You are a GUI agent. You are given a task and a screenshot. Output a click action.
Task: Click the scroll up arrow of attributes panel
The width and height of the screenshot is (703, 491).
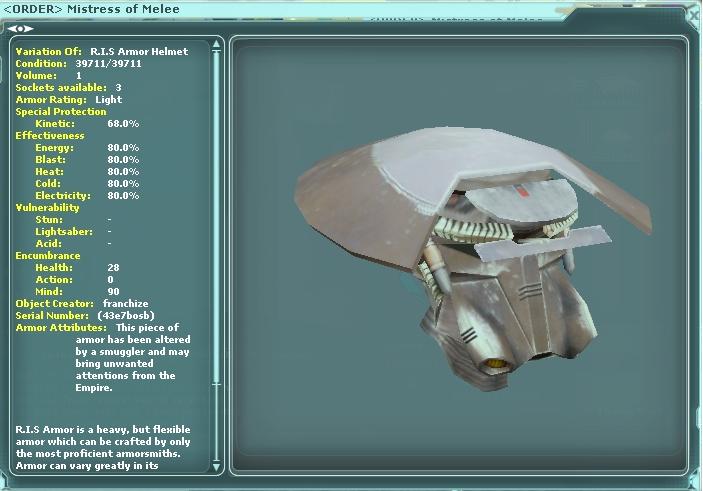pyautogui.click(x=216, y=44)
